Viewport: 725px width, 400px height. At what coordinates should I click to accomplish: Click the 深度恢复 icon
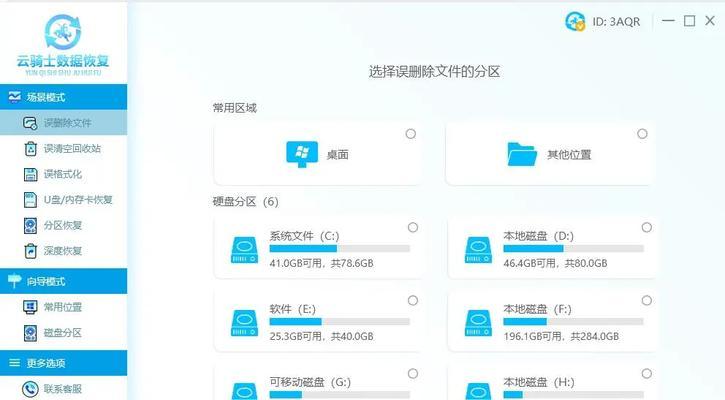pyautogui.click(x=30, y=251)
